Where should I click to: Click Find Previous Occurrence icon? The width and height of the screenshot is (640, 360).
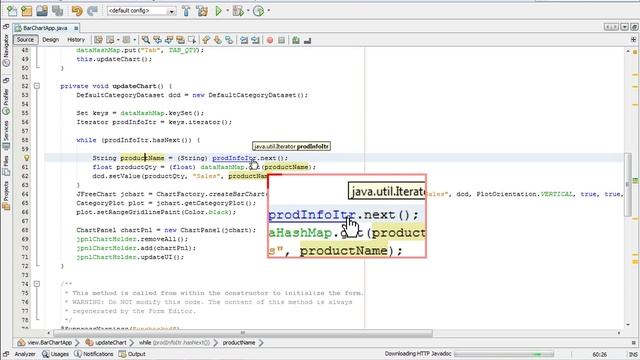click(157, 40)
